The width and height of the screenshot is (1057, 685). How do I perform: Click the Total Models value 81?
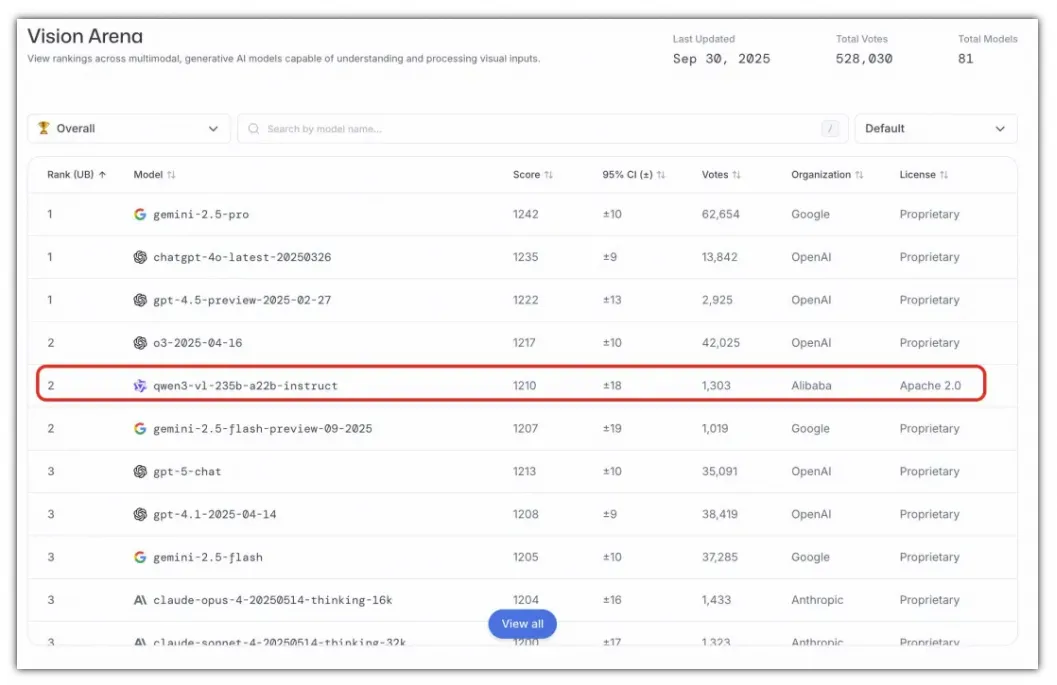(965, 59)
